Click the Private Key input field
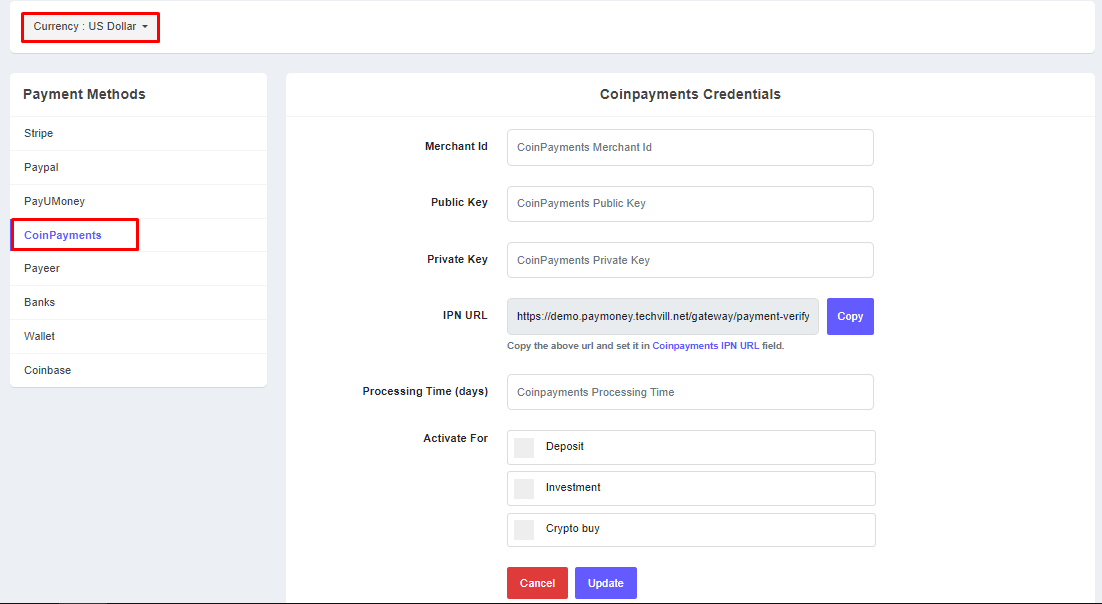 [690, 260]
